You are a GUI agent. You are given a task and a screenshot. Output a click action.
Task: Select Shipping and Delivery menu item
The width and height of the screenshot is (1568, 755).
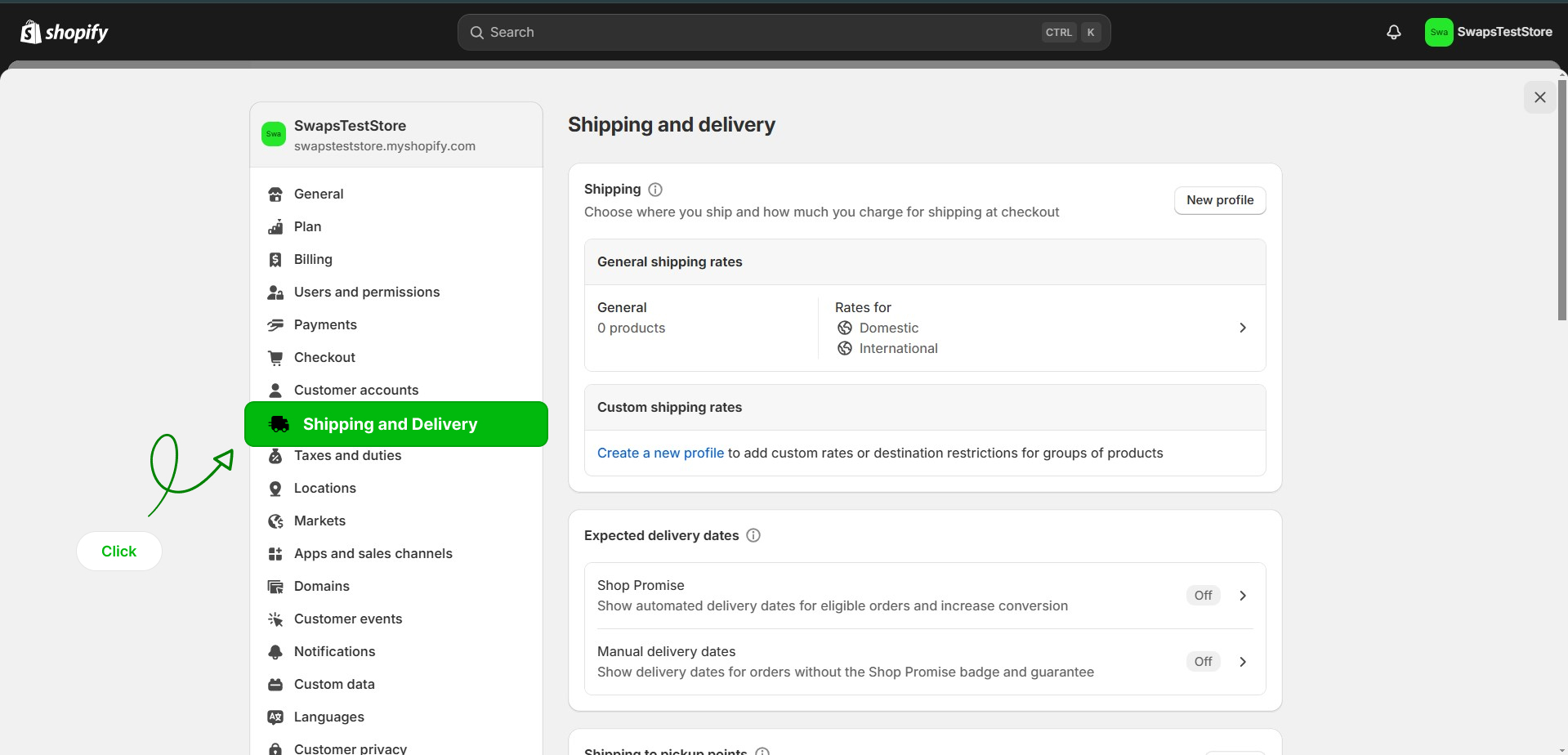click(x=396, y=424)
